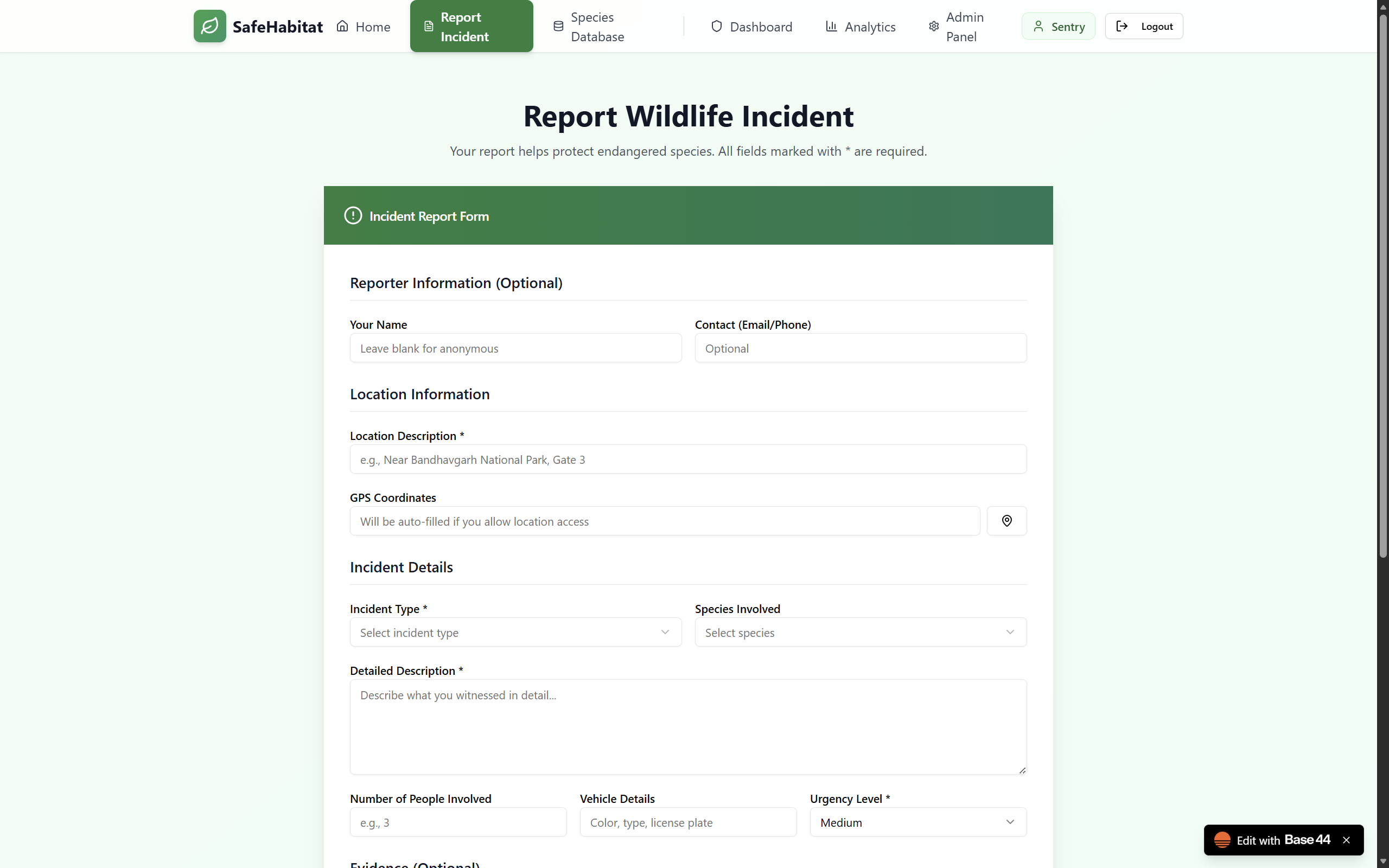The height and width of the screenshot is (868, 1389).
Task: Click the Dashboard shield icon
Action: coord(716,27)
